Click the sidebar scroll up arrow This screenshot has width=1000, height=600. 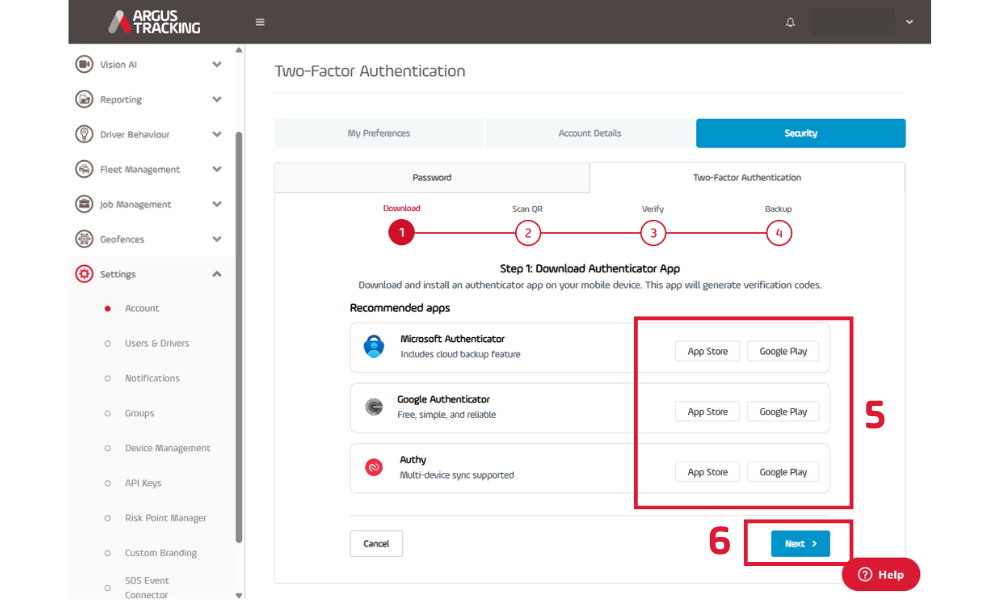click(239, 50)
